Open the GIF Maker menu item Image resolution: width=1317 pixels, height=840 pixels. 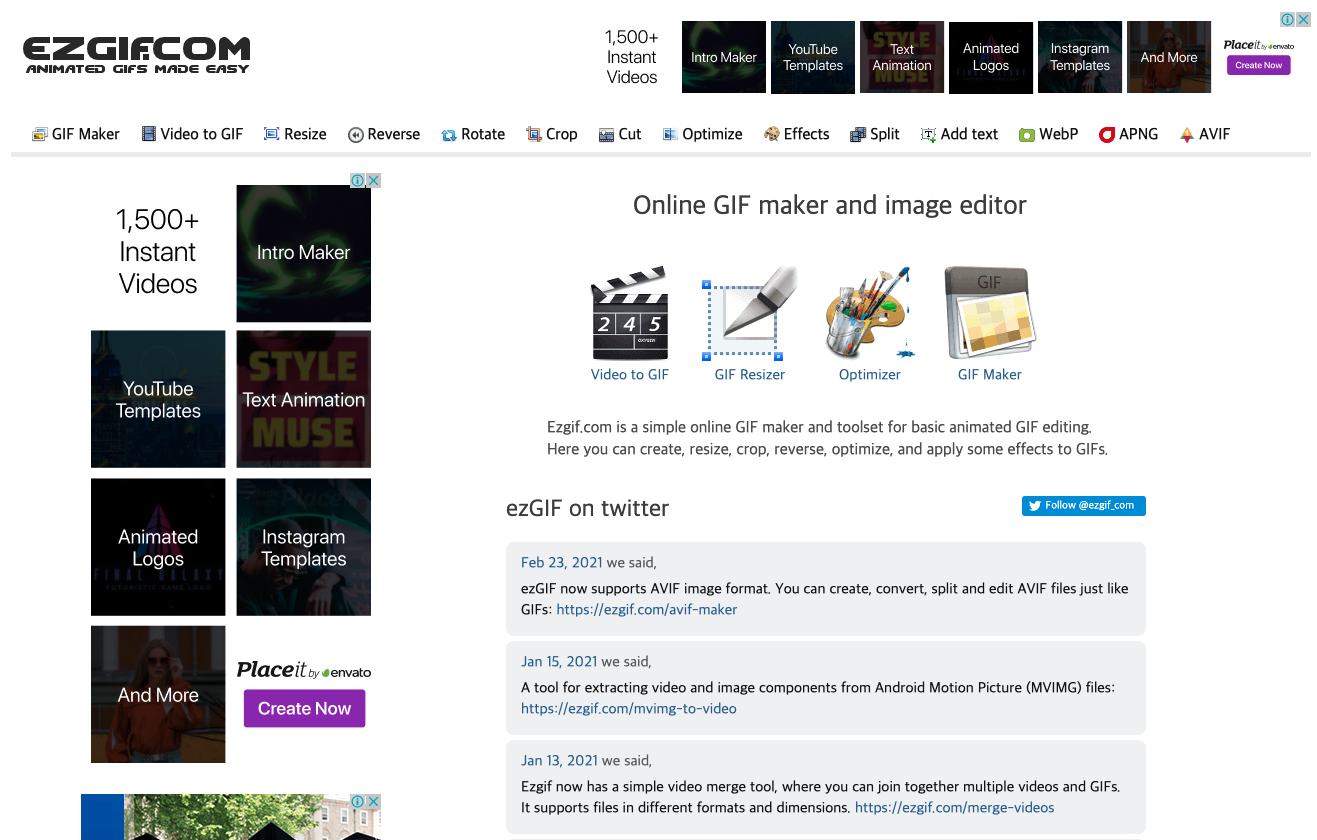[x=76, y=134]
